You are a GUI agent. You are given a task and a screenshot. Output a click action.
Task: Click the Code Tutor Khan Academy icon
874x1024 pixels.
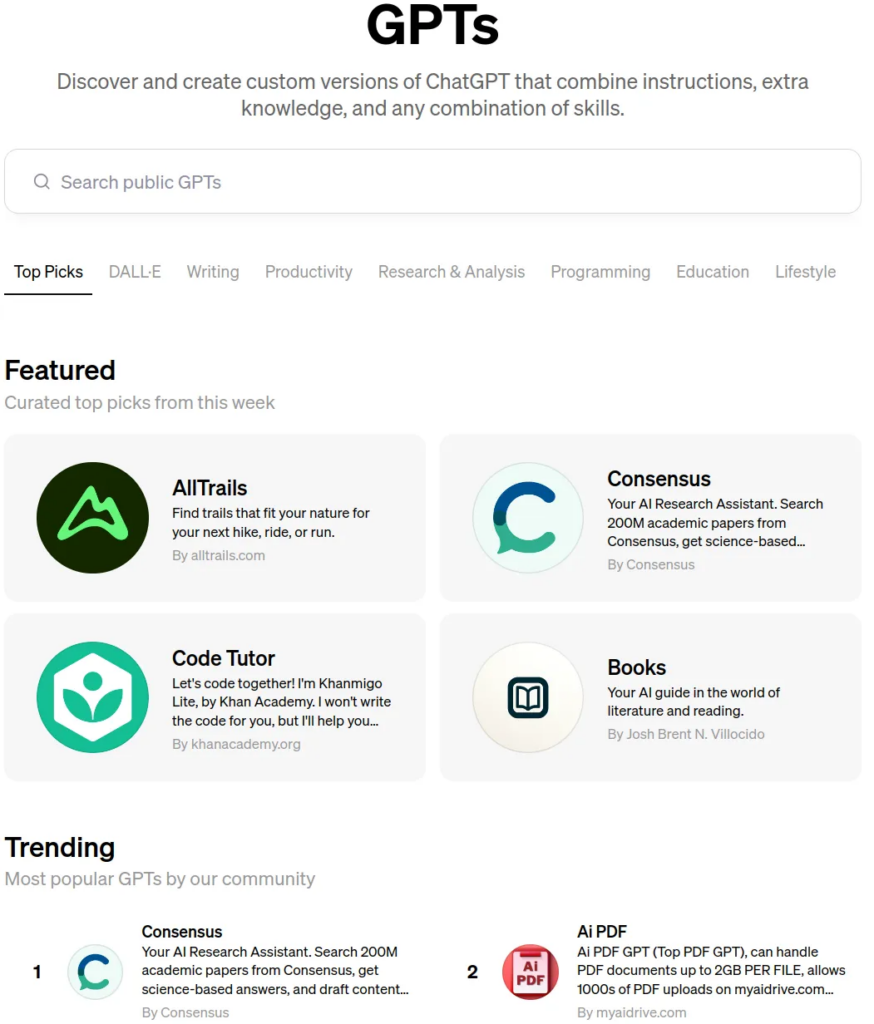(92, 697)
